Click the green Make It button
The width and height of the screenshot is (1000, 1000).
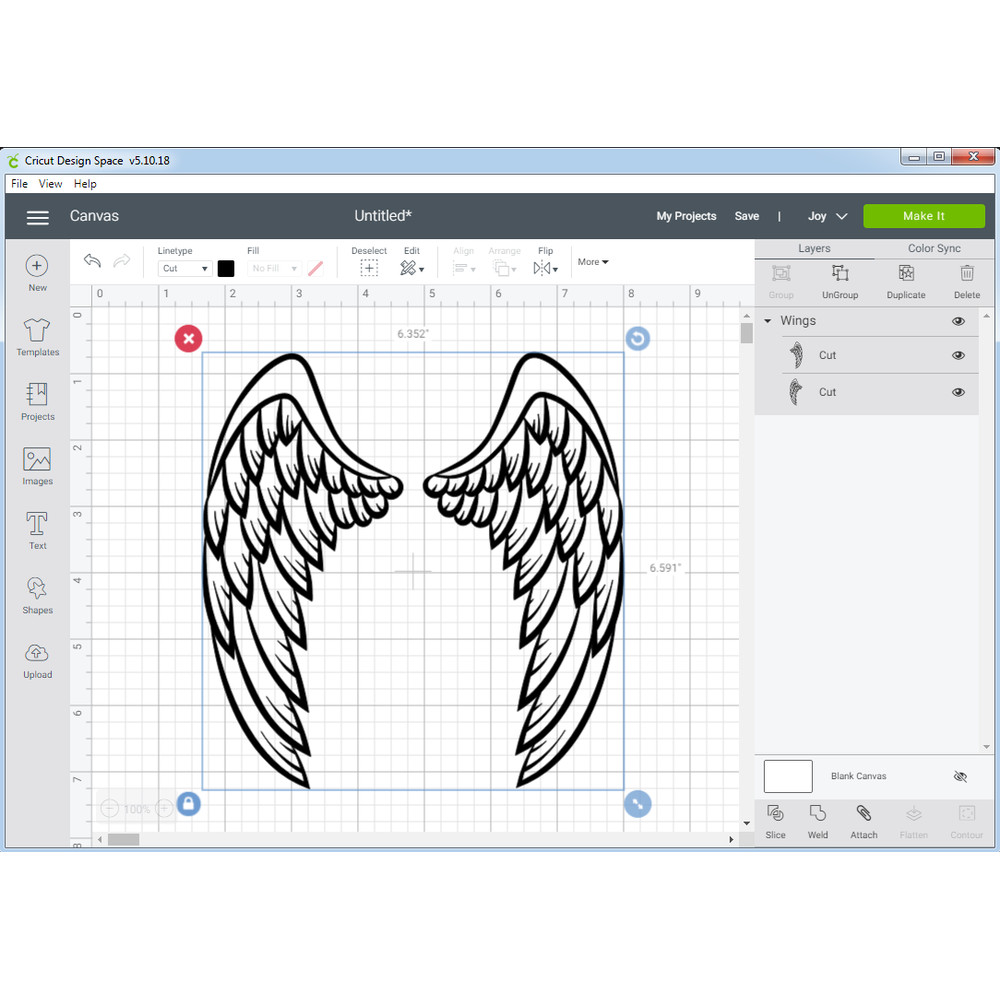pyautogui.click(x=923, y=215)
